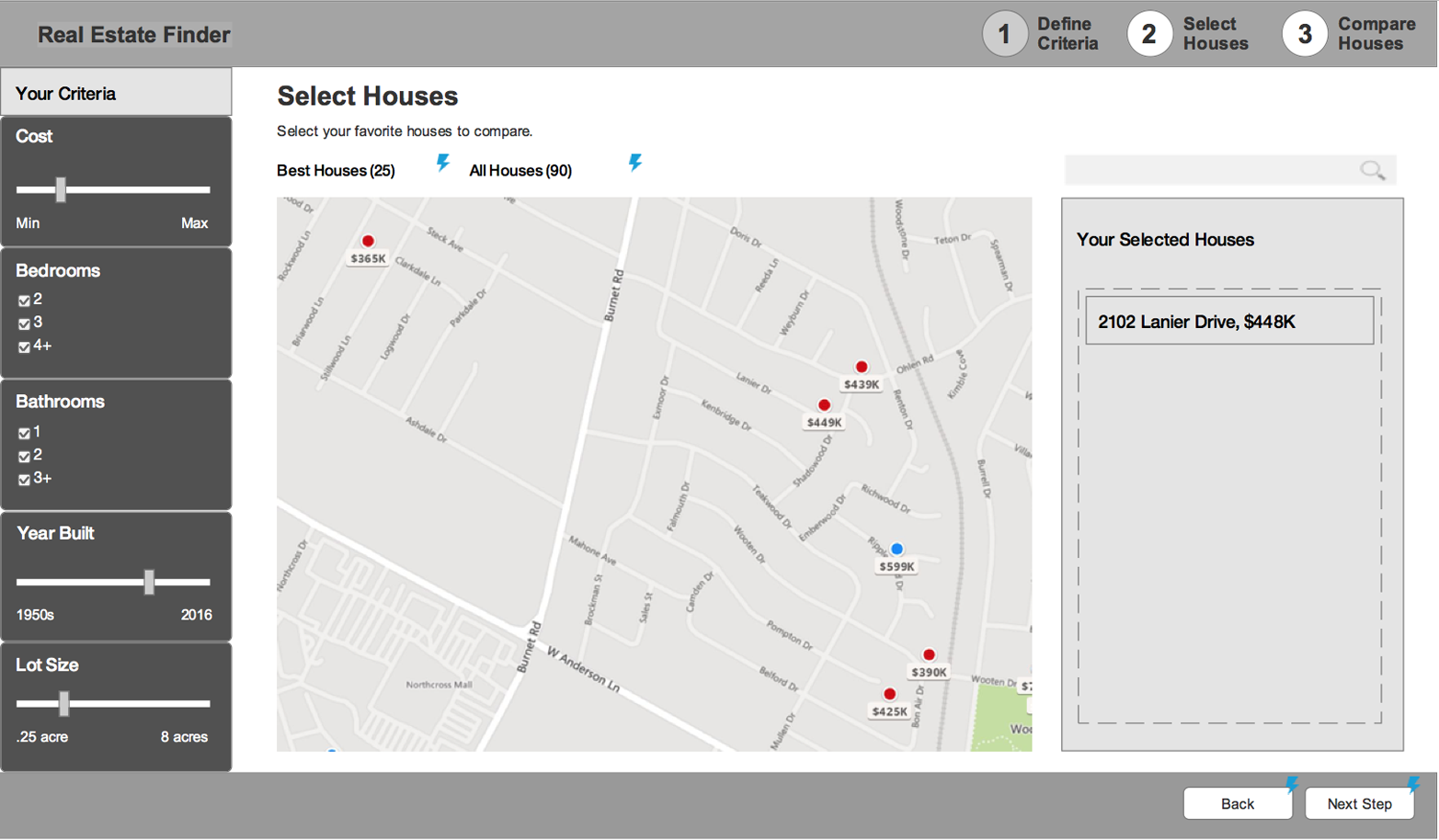Click the $365K price label
The width and height of the screenshot is (1439, 840).
pyautogui.click(x=368, y=259)
